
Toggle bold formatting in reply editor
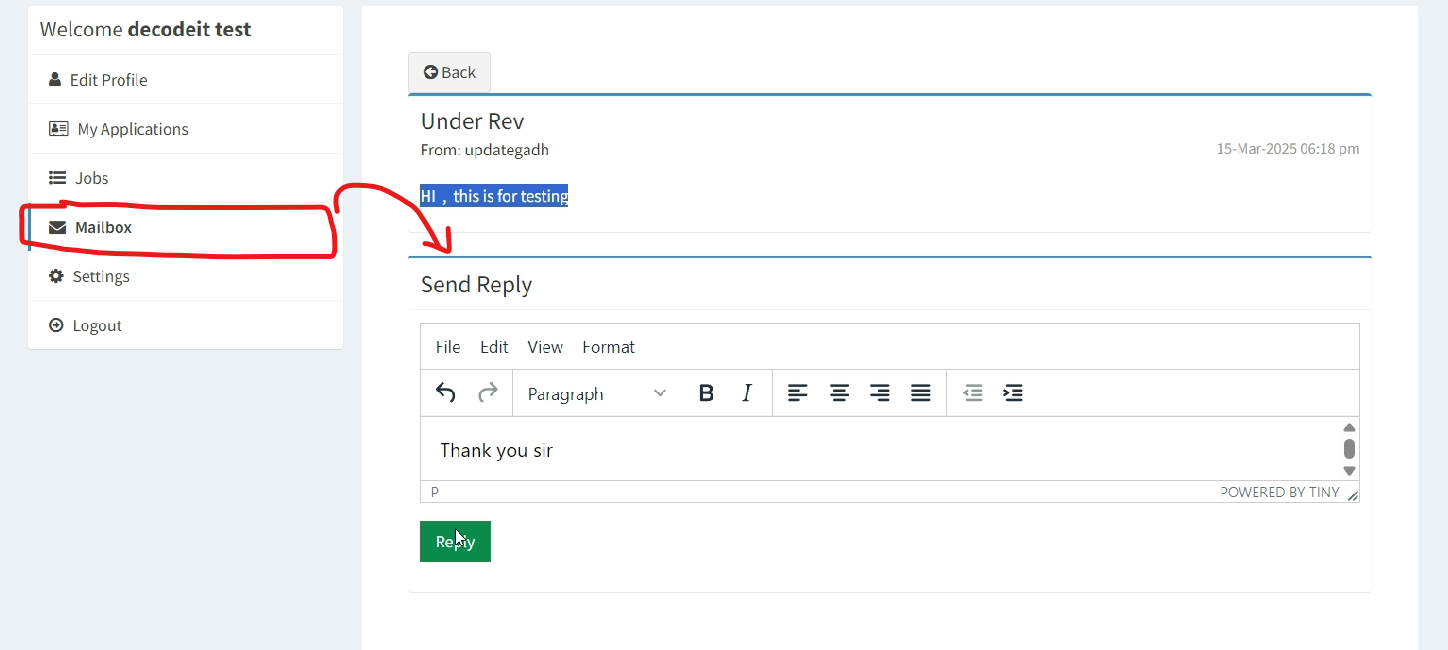coord(706,393)
